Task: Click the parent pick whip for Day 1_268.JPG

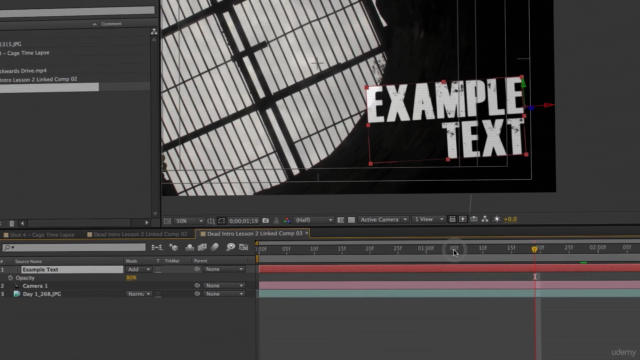Action: click(197, 294)
